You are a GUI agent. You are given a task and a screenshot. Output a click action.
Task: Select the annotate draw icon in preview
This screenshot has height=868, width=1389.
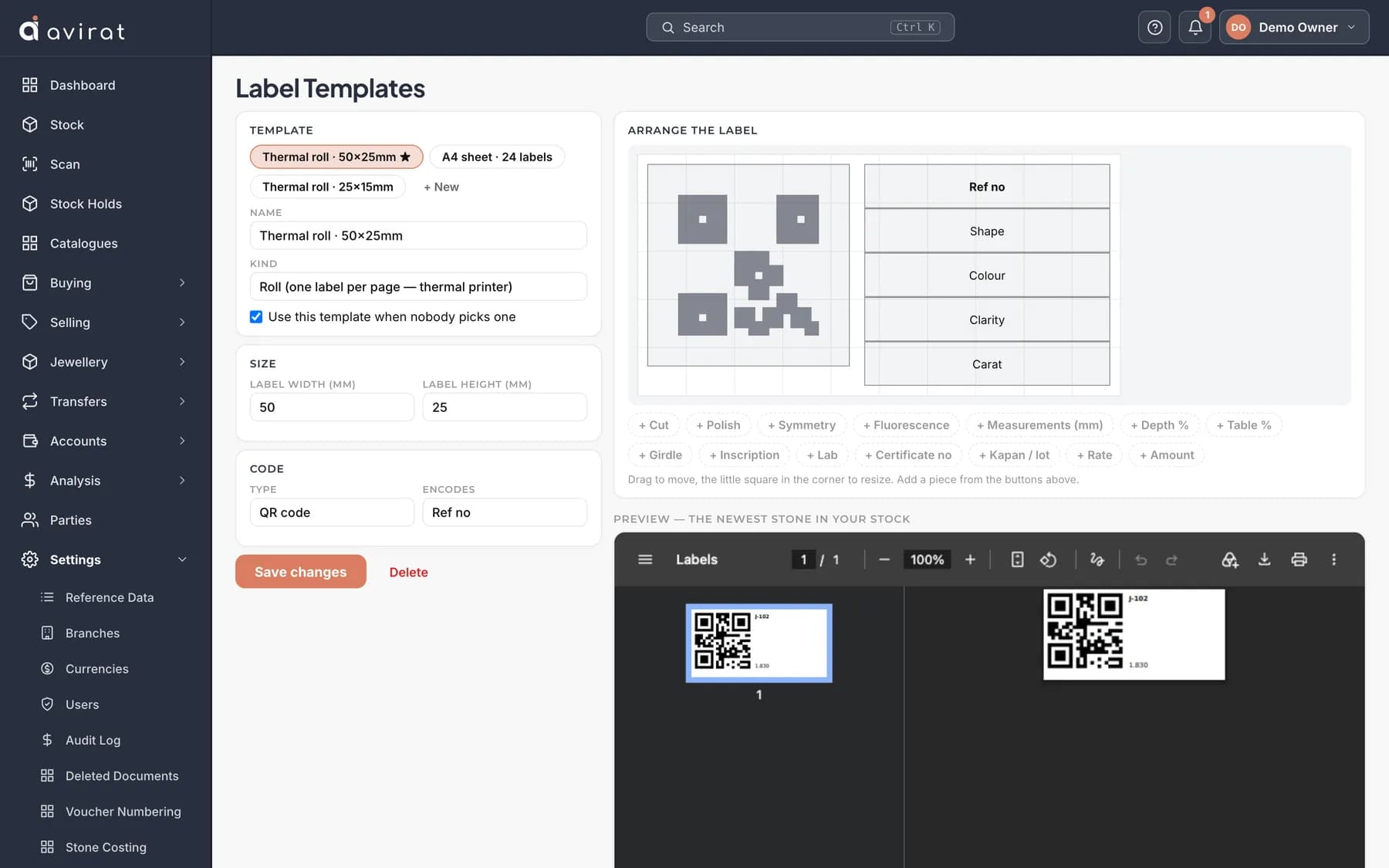1097,559
